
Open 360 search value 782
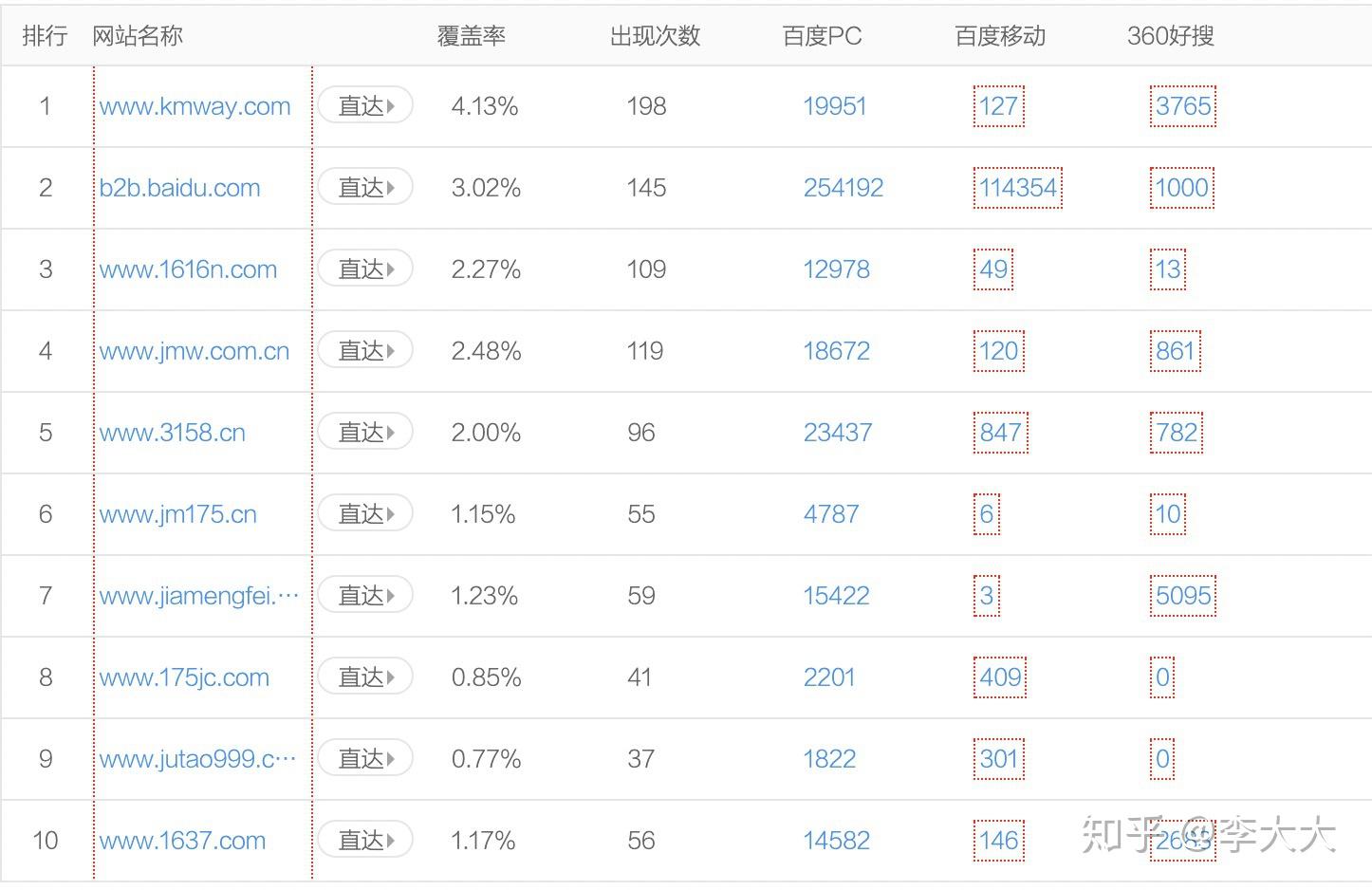[1177, 433]
